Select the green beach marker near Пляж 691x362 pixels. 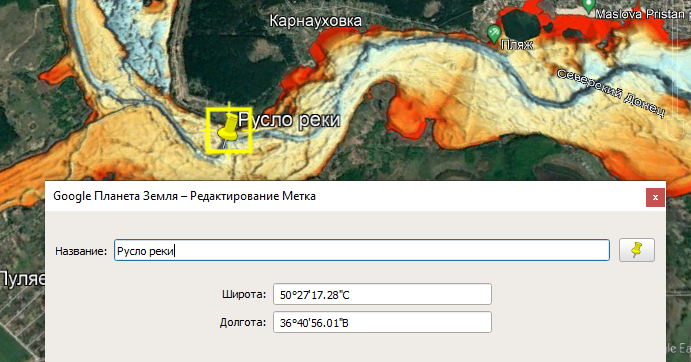[494, 34]
